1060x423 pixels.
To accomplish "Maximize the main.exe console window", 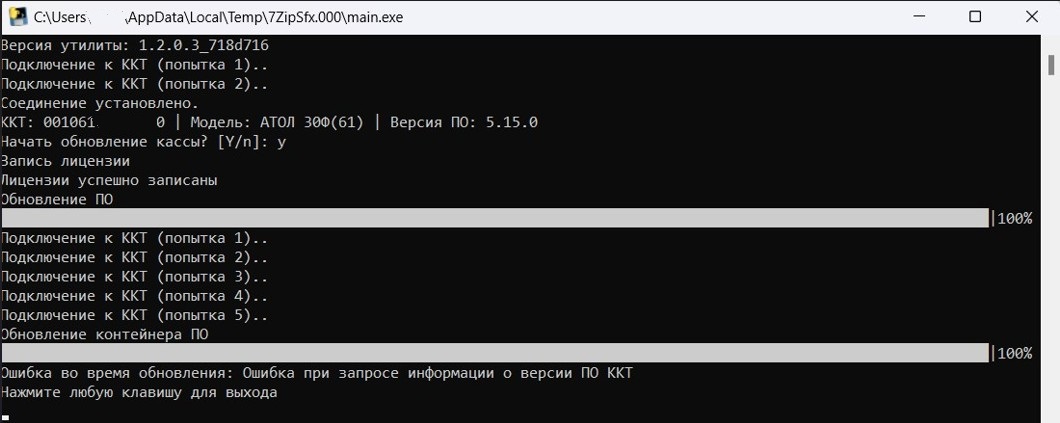I will (975, 16).
